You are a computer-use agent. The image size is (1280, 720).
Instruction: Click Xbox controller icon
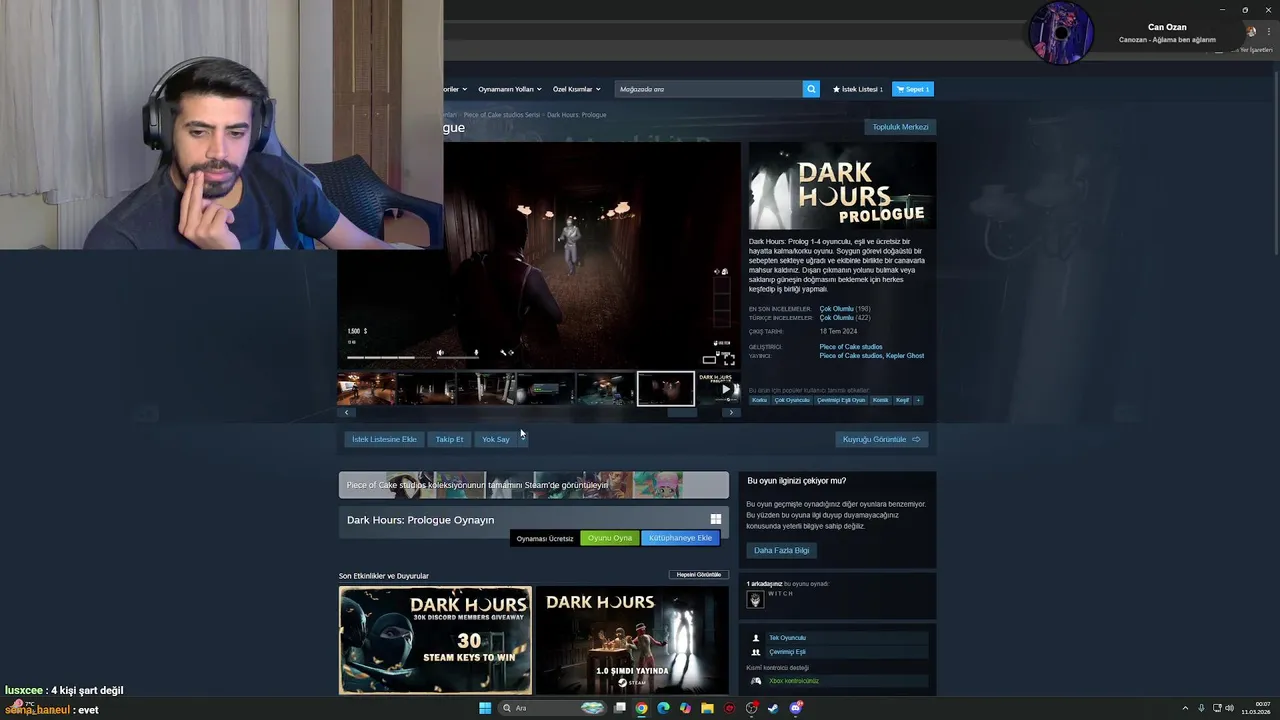pos(756,681)
